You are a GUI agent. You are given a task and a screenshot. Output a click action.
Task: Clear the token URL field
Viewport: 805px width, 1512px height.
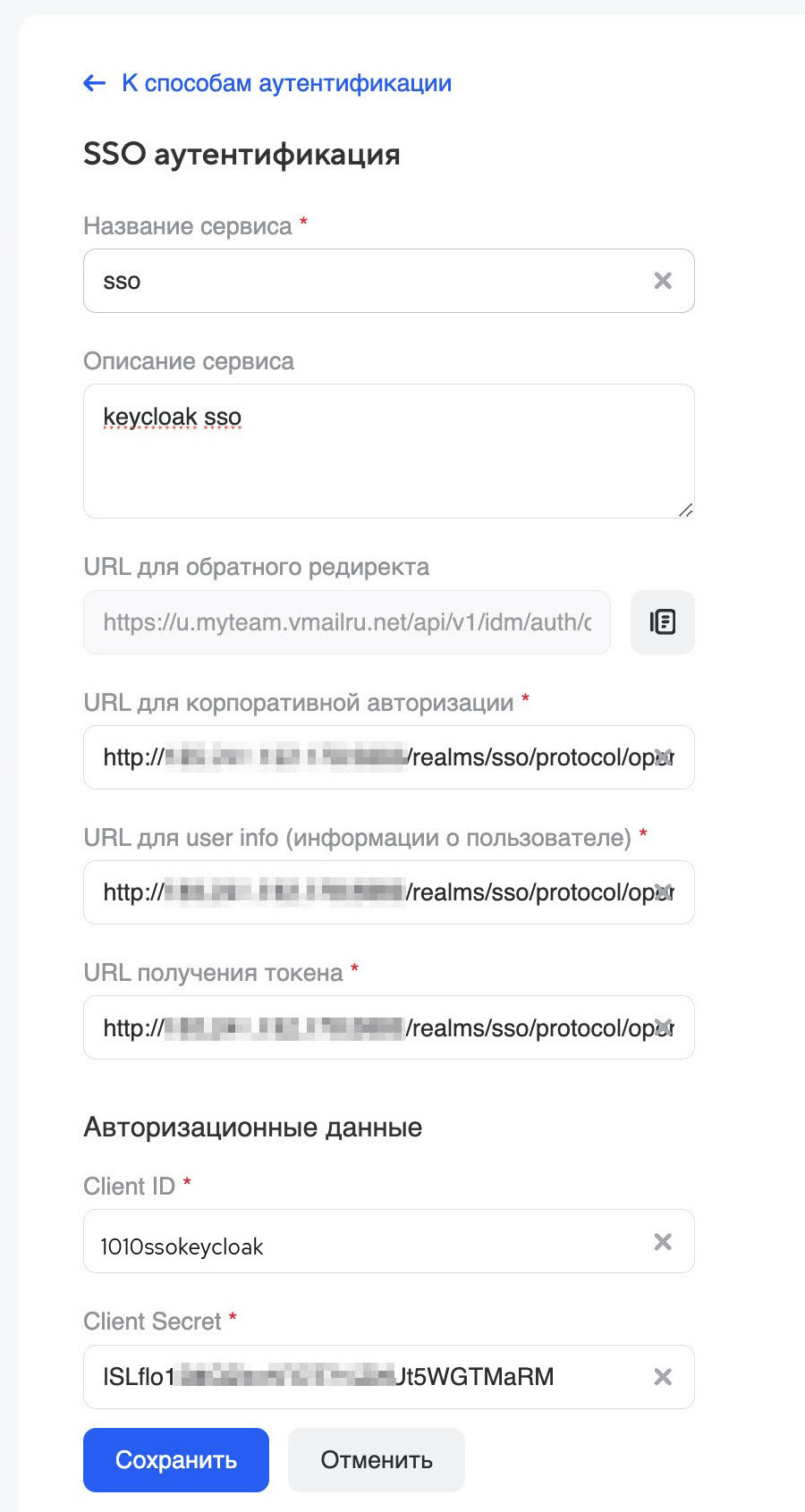click(x=664, y=1026)
